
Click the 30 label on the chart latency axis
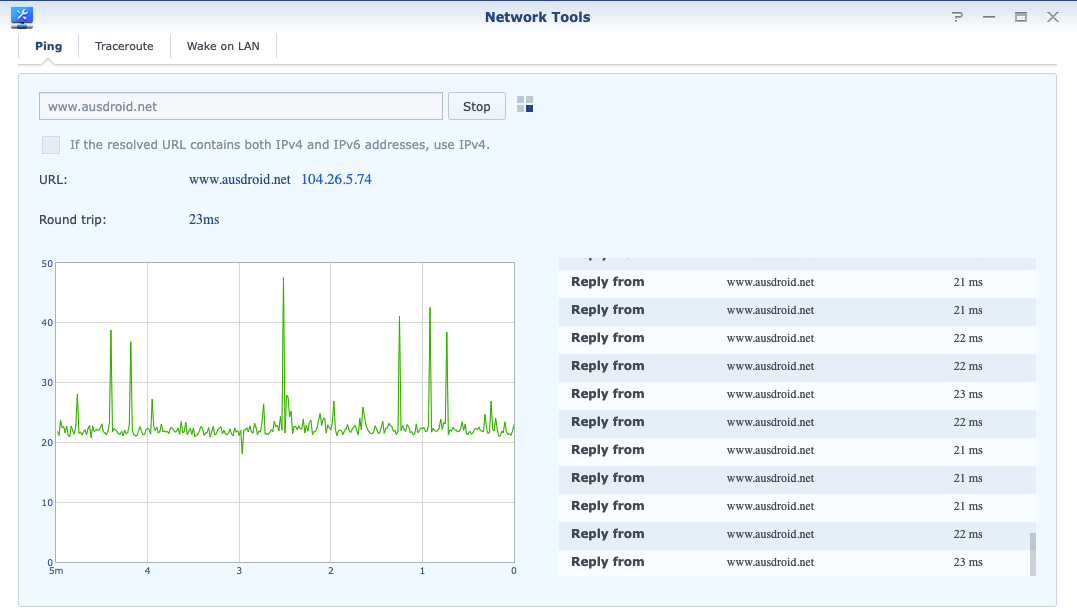[x=47, y=383]
